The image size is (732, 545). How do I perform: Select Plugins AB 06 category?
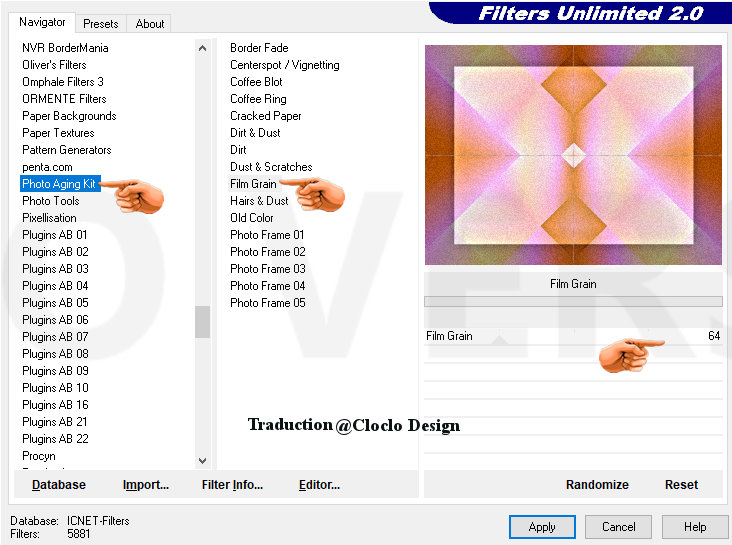tap(55, 320)
